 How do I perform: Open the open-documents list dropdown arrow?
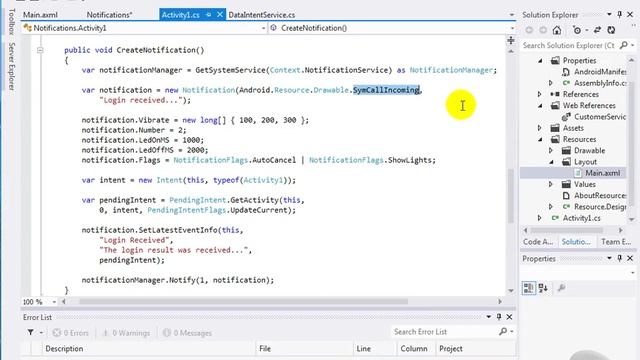coord(511,15)
